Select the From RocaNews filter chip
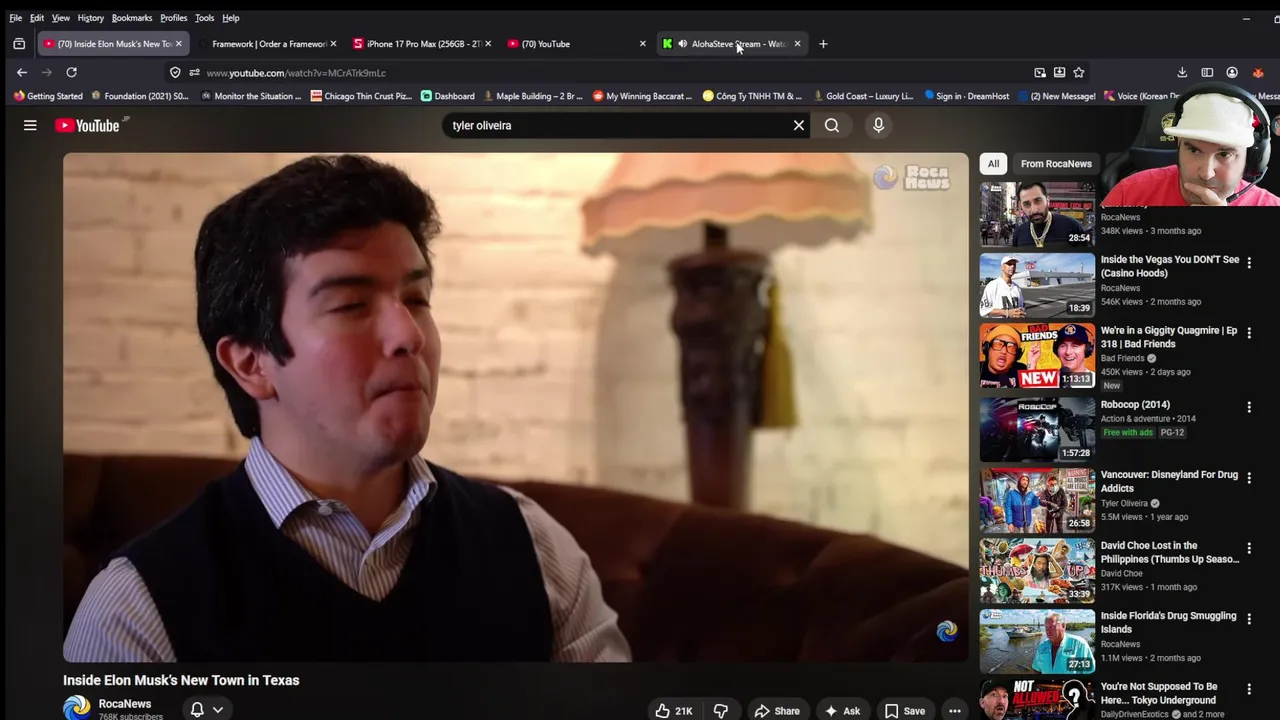This screenshot has width=1280, height=720. (x=1056, y=163)
